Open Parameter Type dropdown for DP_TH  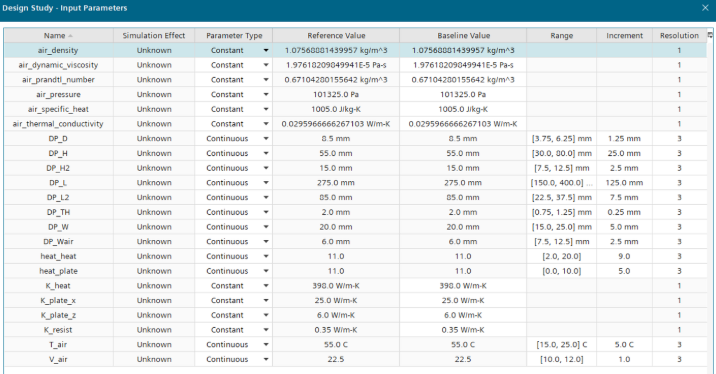point(266,212)
